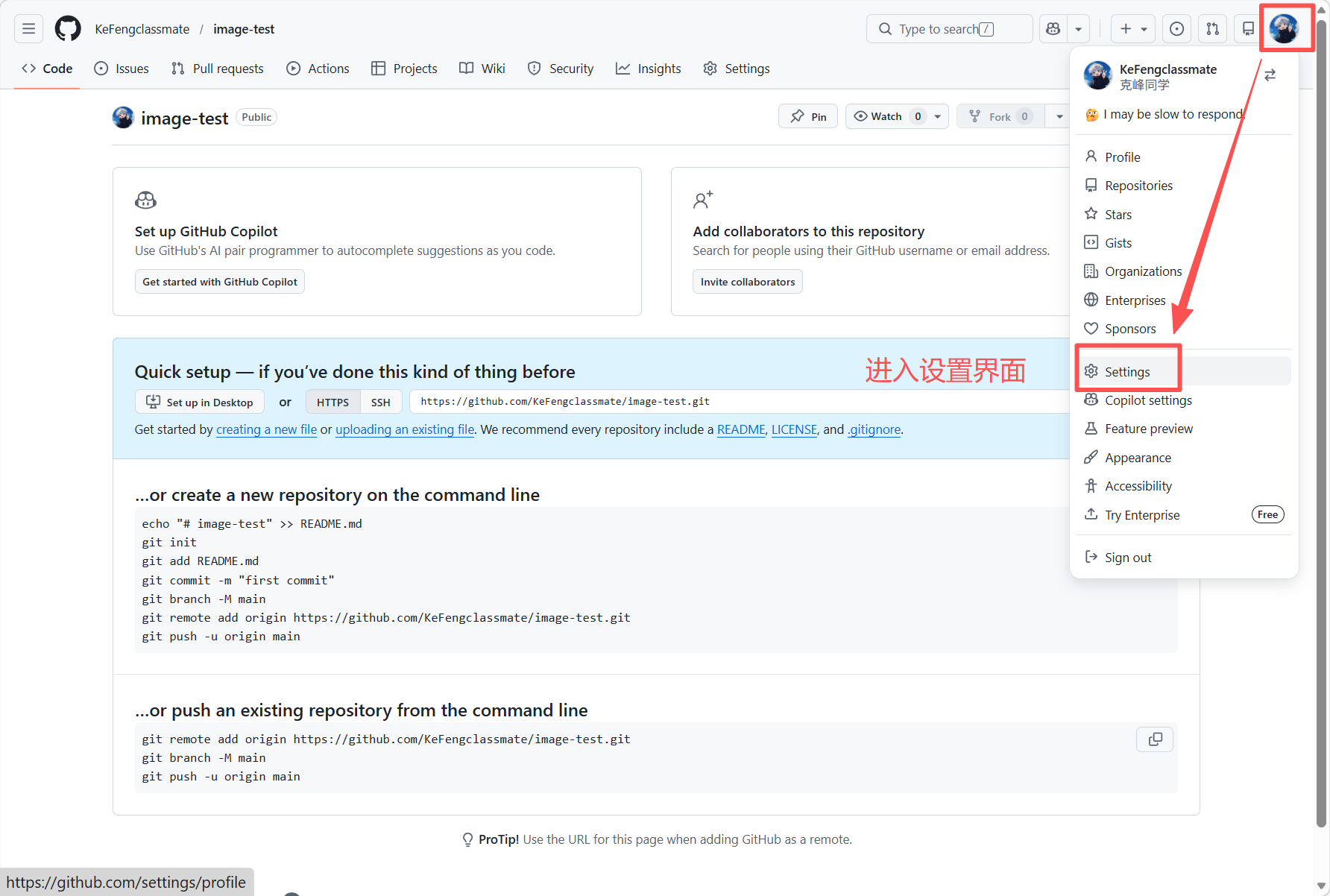Open the Projects tab
The image size is (1330, 896).
(x=404, y=69)
